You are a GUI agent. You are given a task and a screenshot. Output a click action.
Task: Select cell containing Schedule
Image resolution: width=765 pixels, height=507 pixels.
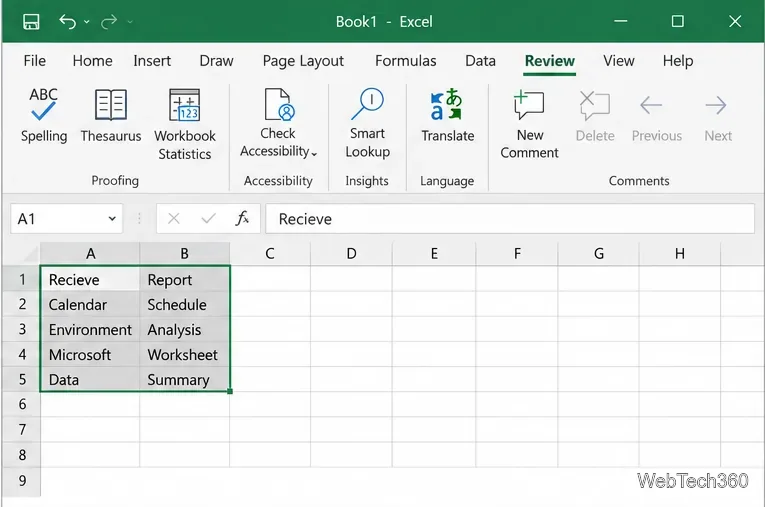point(184,304)
